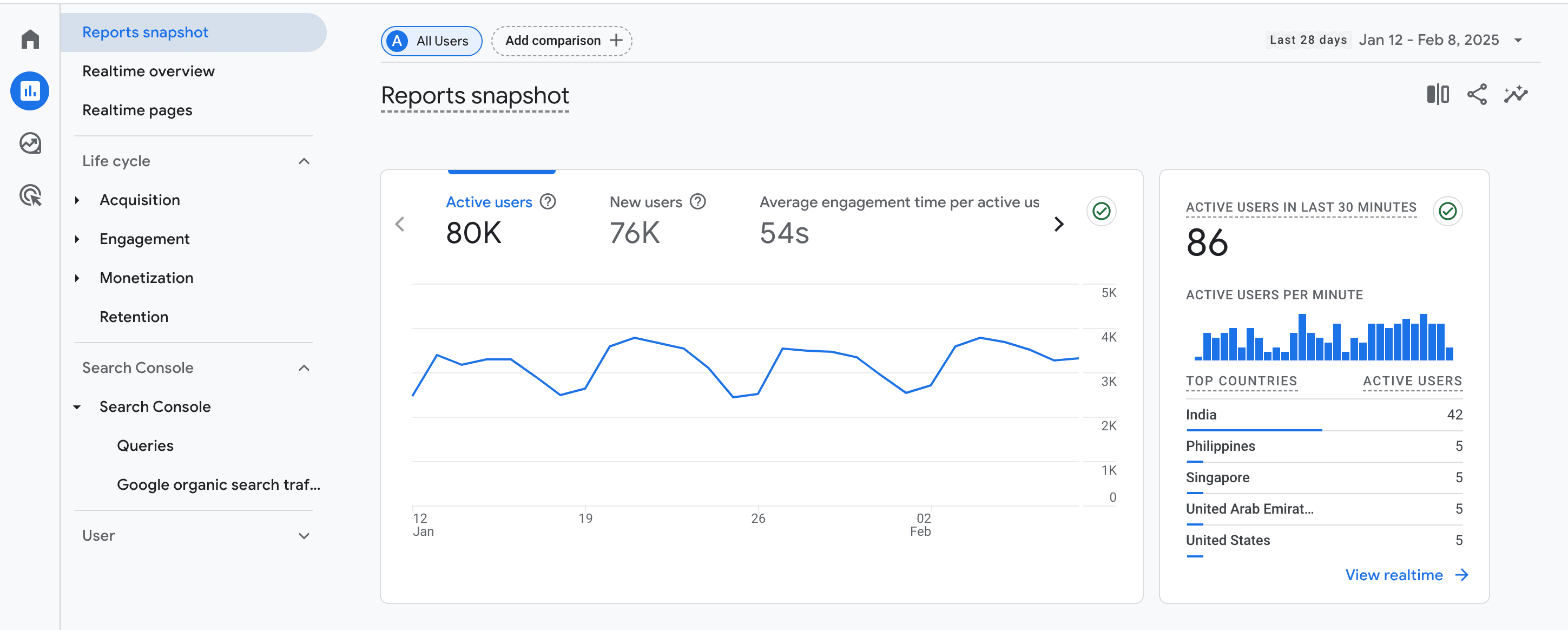
Task: Click the help icon beside New users
Action: [x=697, y=201]
